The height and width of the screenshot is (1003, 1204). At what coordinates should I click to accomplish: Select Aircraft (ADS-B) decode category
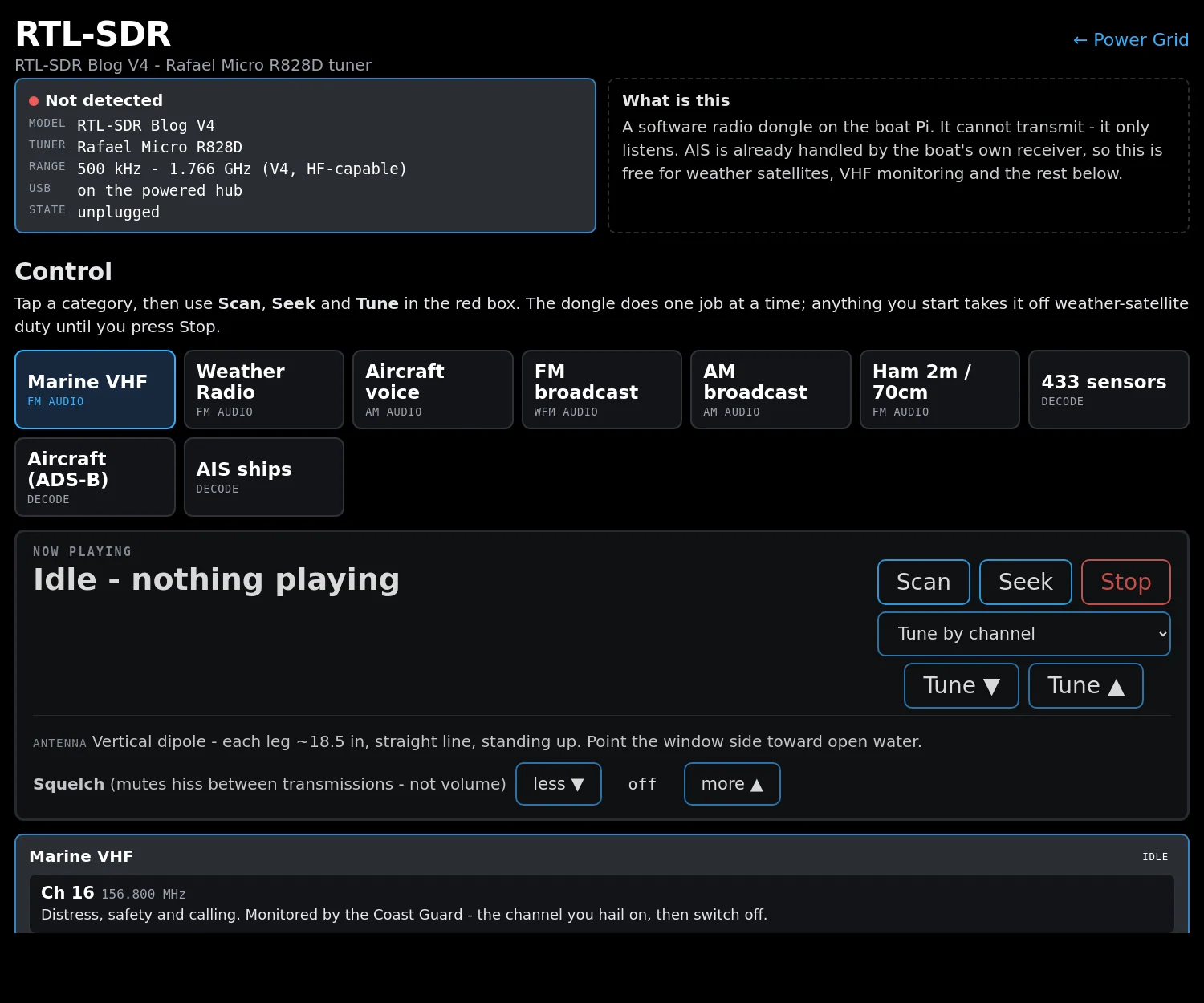pyautogui.click(x=95, y=477)
